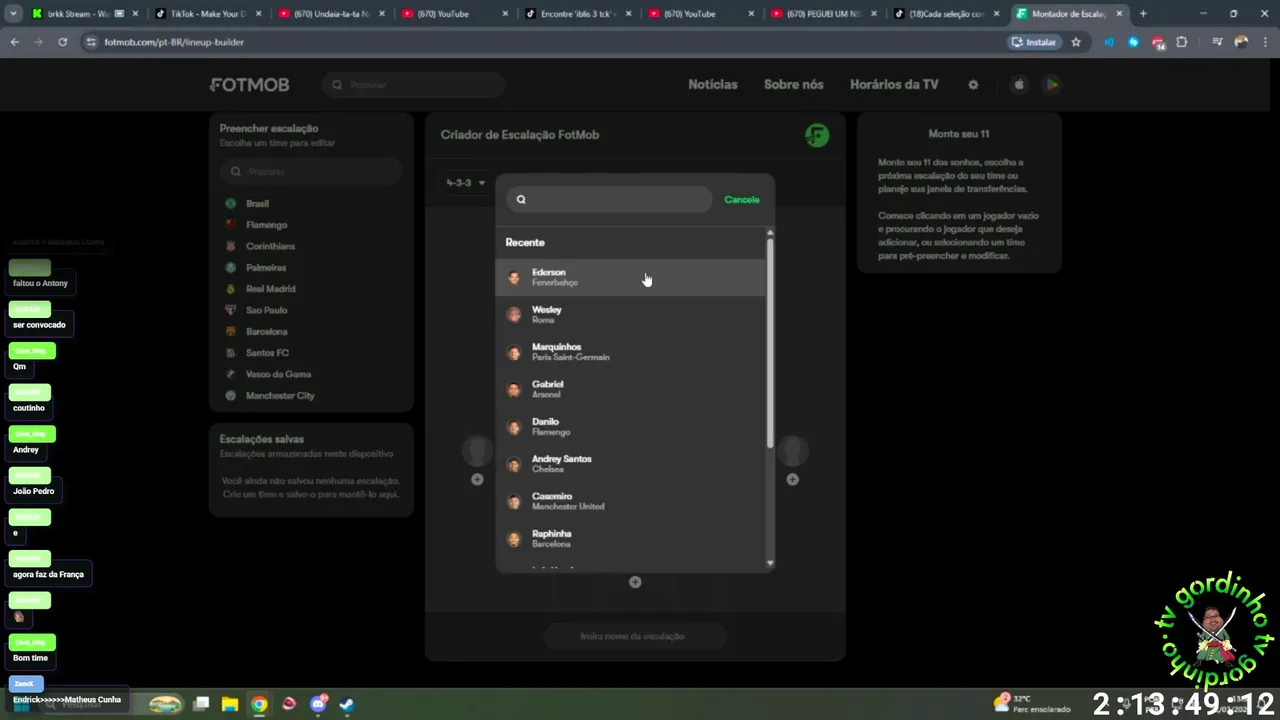Viewport: 1280px width, 720px height.
Task: Select the Manchester City team badge
Action: click(x=231, y=396)
